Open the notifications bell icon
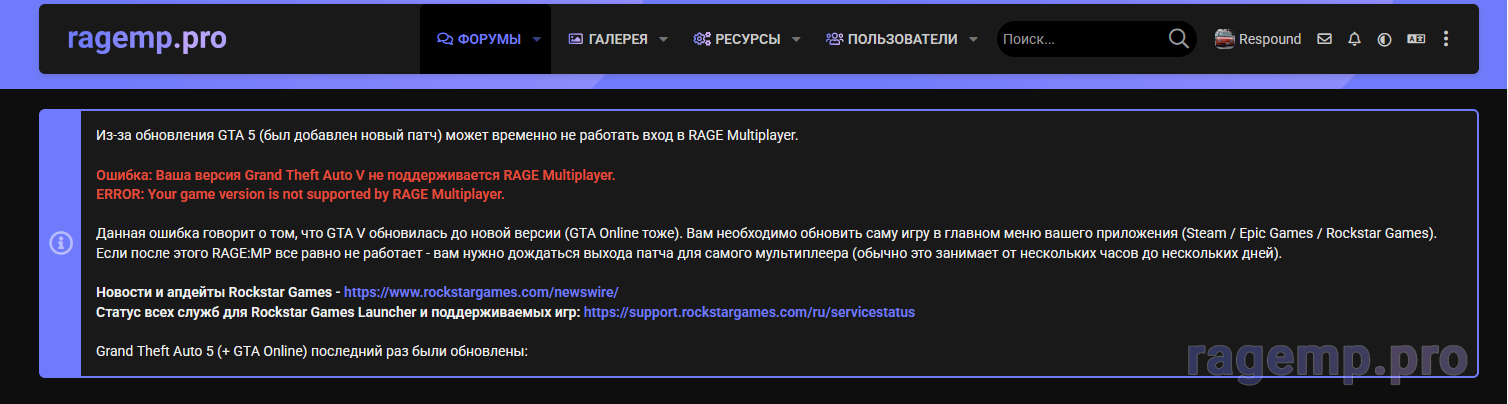Viewport: 1508px width, 404px height. [x=1355, y=39]
